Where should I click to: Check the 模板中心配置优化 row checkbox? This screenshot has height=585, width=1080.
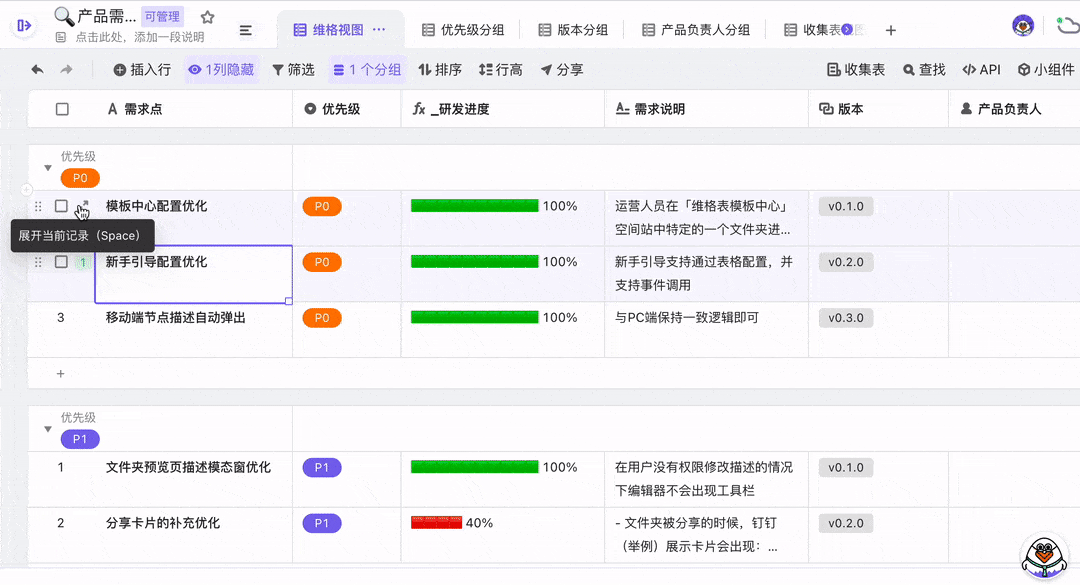click(61, 206)
